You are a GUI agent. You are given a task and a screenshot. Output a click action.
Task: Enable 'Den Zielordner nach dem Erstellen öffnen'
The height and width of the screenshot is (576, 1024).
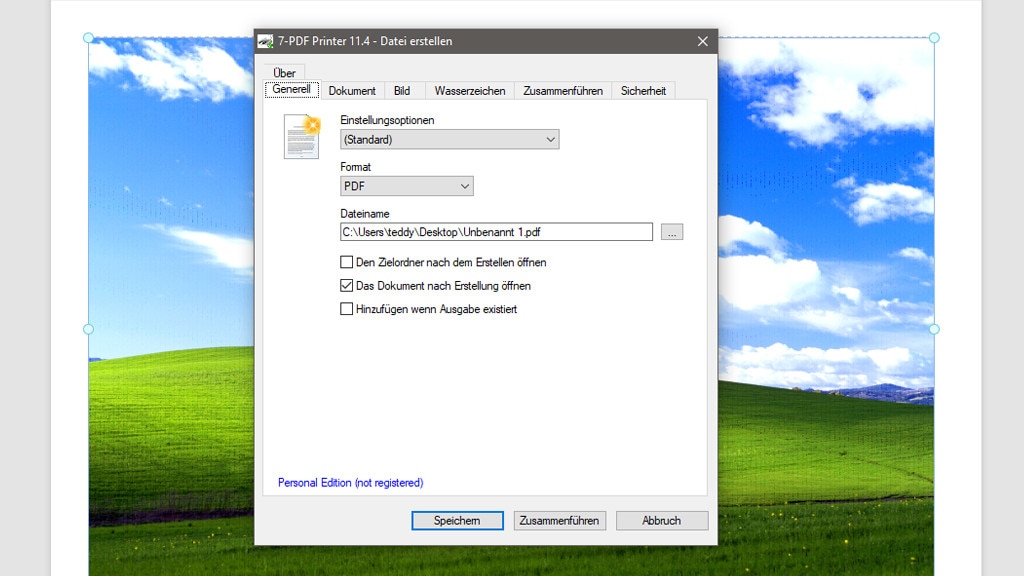[344, 262]
